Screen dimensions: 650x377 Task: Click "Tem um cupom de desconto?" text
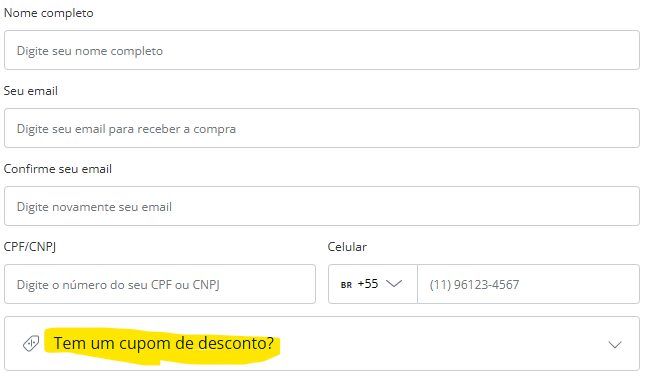pyautogui.click(x=164, y=343)
